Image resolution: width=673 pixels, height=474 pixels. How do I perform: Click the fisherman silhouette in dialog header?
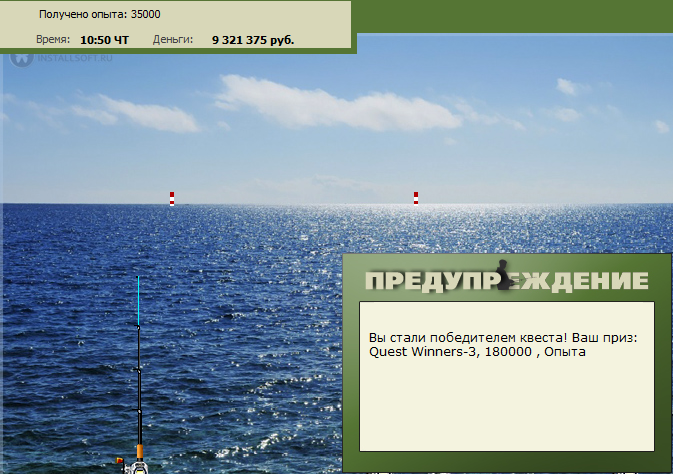(505, 275)
